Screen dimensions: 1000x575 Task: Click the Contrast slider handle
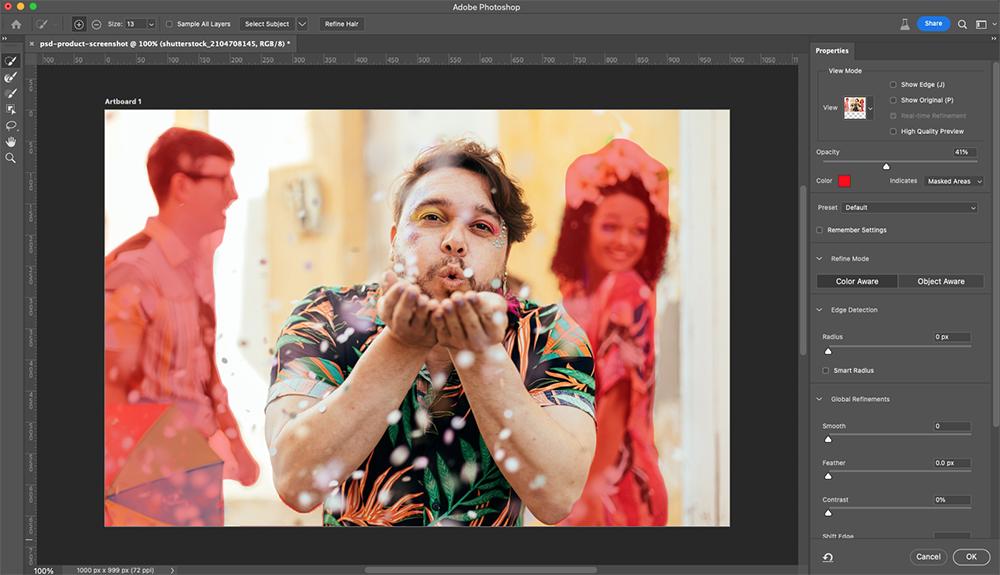pos(828,513)
